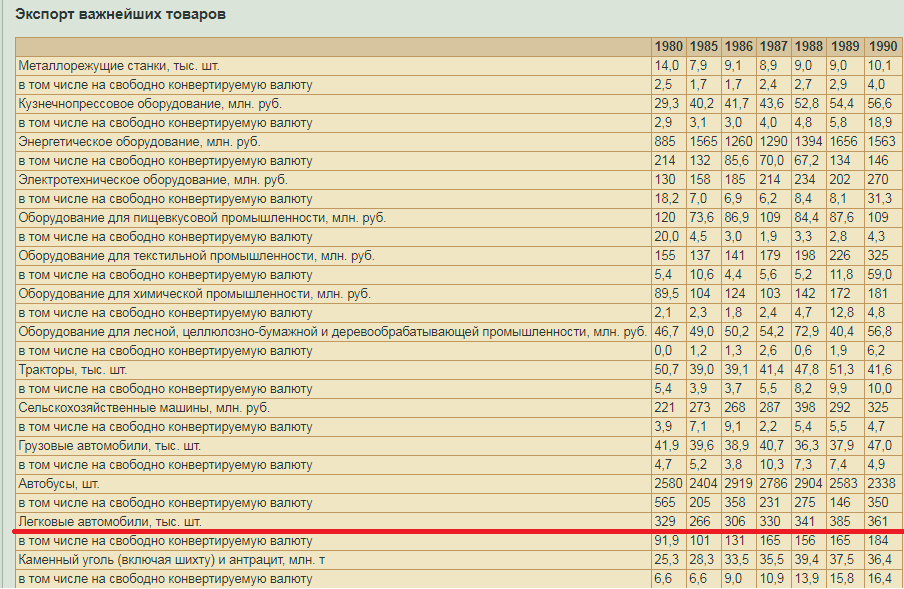Click the "Оборудование для лесной, целлюлозно-бумажной" row label
904x589 pixels.
tap(332, 332)
